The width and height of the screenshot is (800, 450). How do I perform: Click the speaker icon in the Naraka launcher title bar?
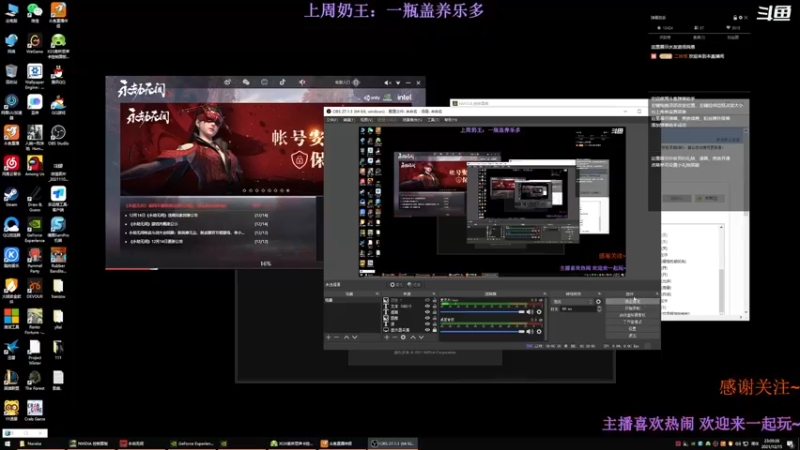point(388,83)
